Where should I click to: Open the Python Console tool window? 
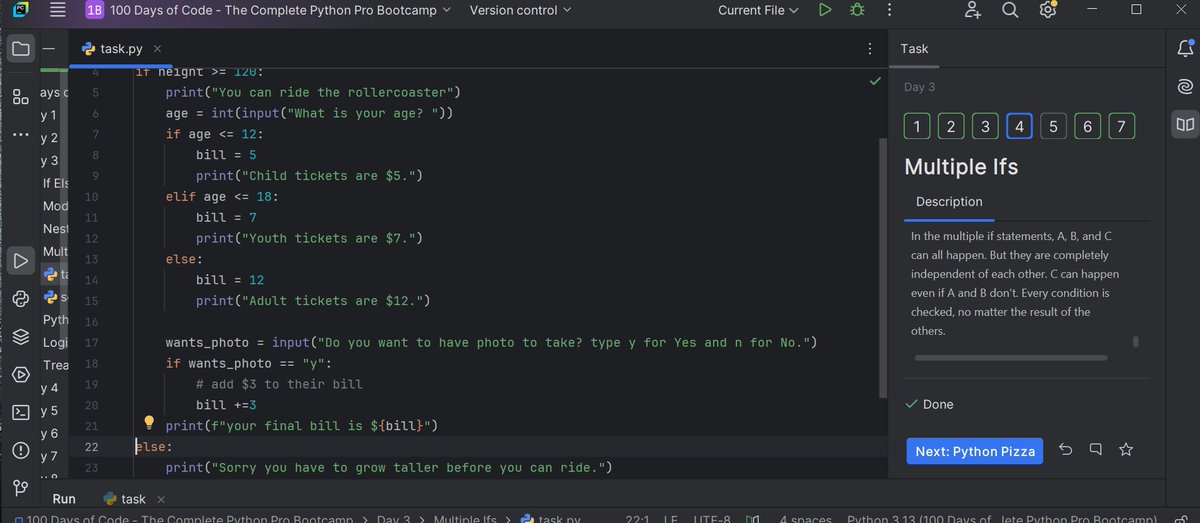pos(19,299)
